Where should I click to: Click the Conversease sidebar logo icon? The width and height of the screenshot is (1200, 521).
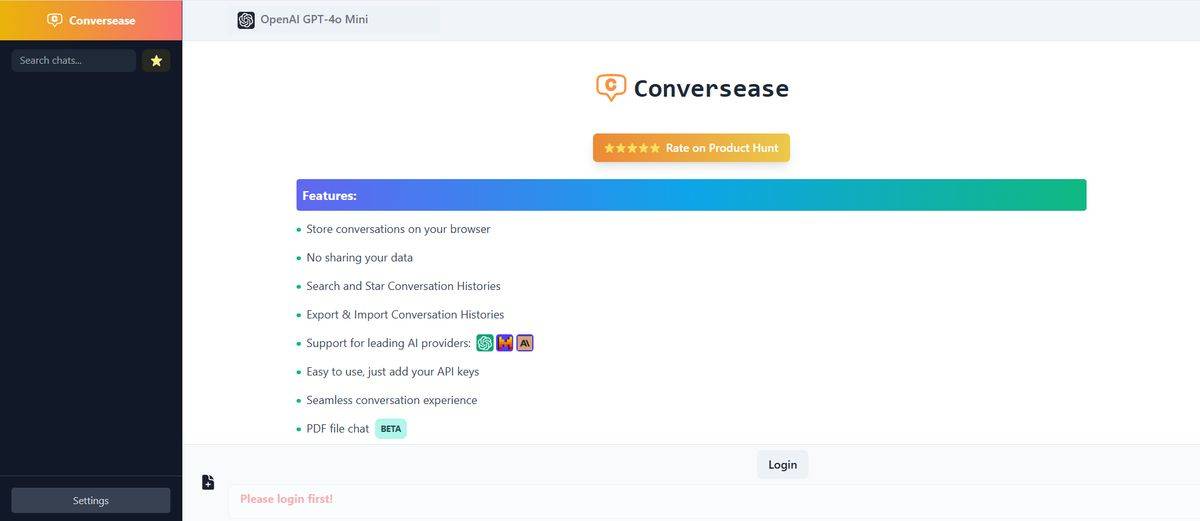[x=55, y=20]
